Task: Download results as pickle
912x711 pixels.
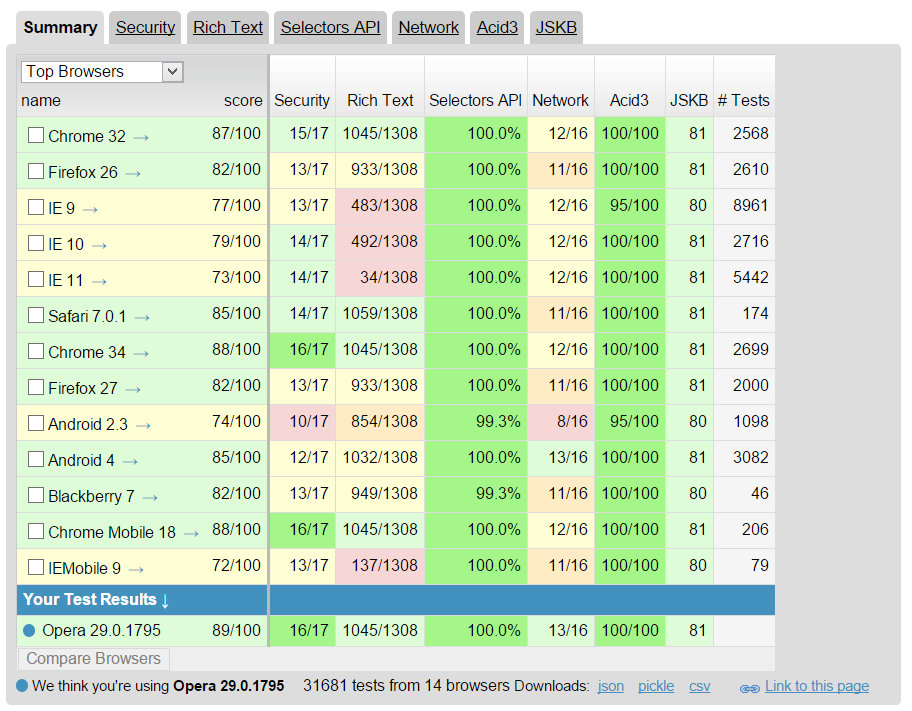Action: point(656,687)
